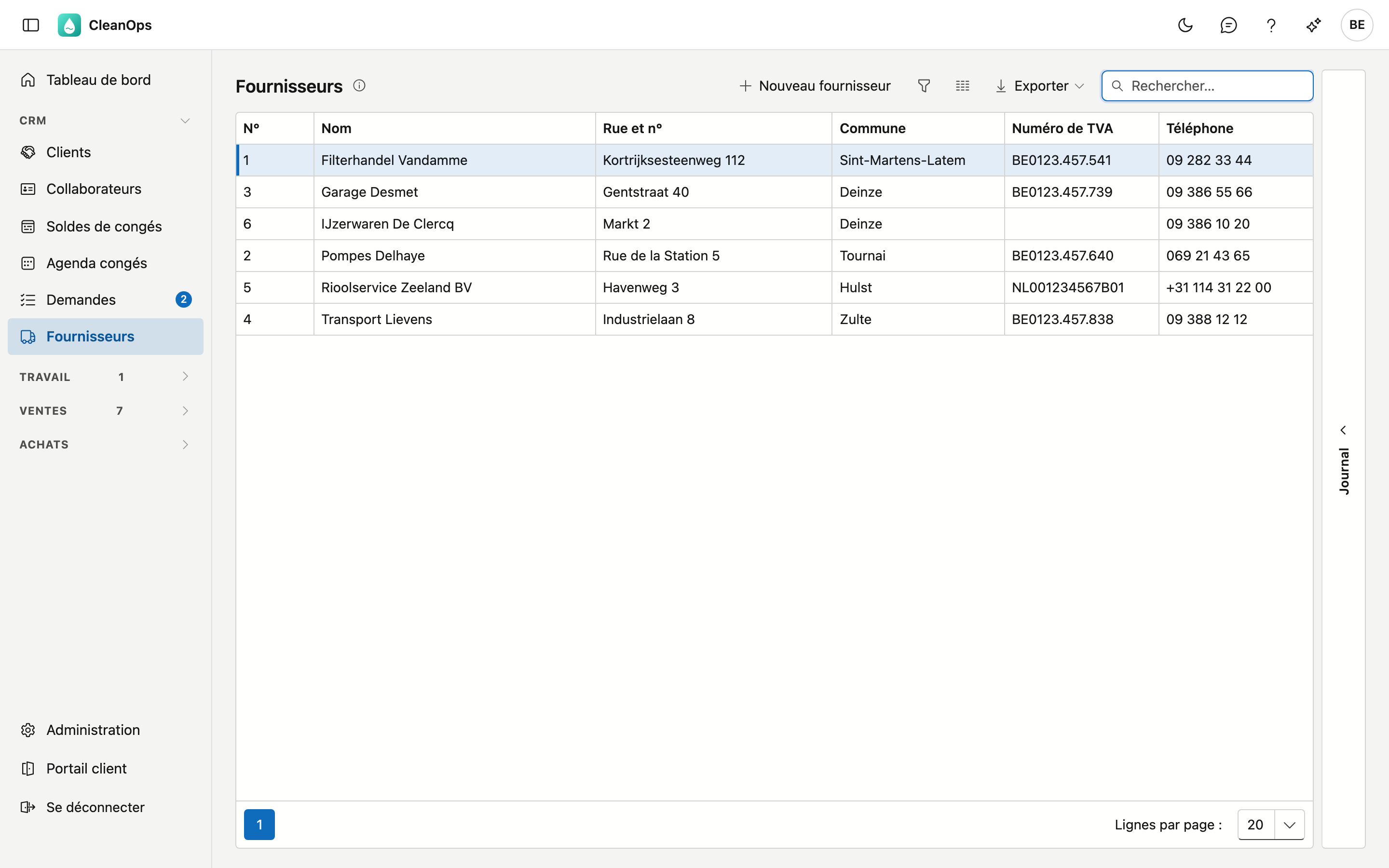Select the Garage Desmet row
1389x868 pixels.
[774, 192]
